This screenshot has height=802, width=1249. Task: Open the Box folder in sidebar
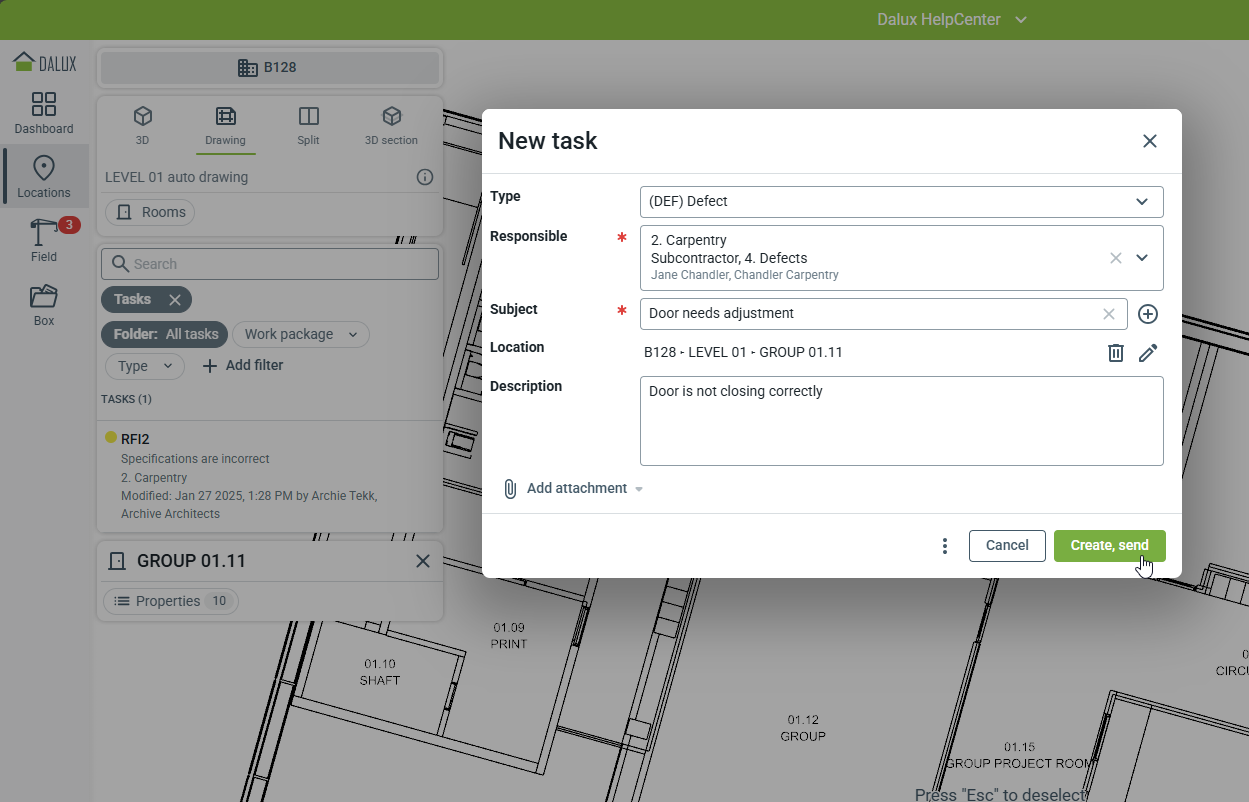(x=44, y=305)
